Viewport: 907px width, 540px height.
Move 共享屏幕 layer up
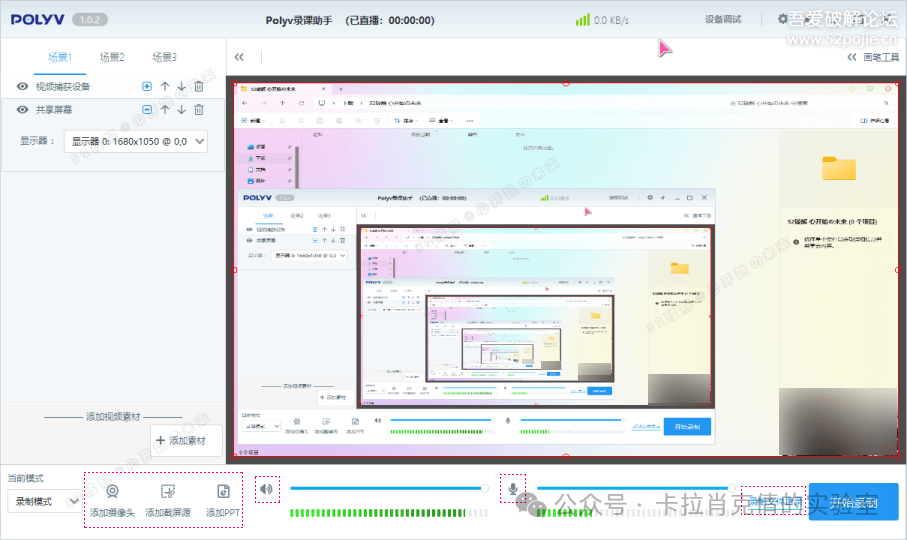(165, 110)
